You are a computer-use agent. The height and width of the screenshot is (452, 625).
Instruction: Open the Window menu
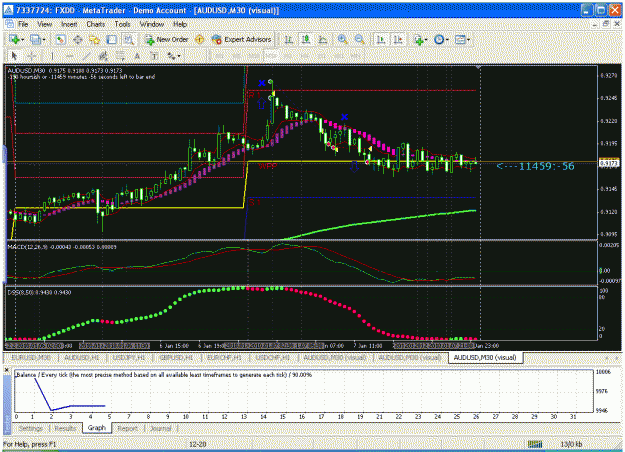(x=152, y=24)
